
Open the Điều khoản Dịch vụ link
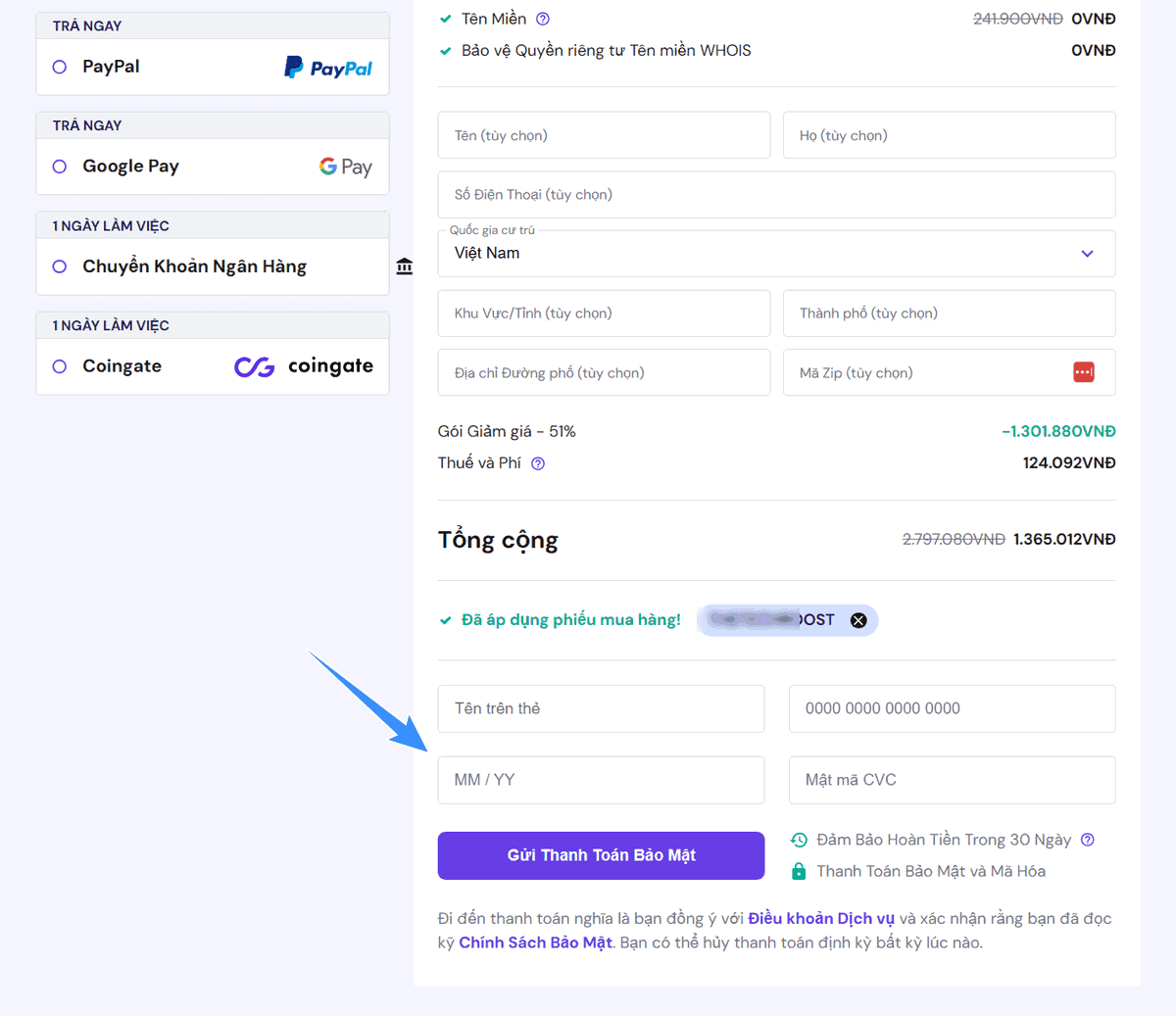[821, 918]
